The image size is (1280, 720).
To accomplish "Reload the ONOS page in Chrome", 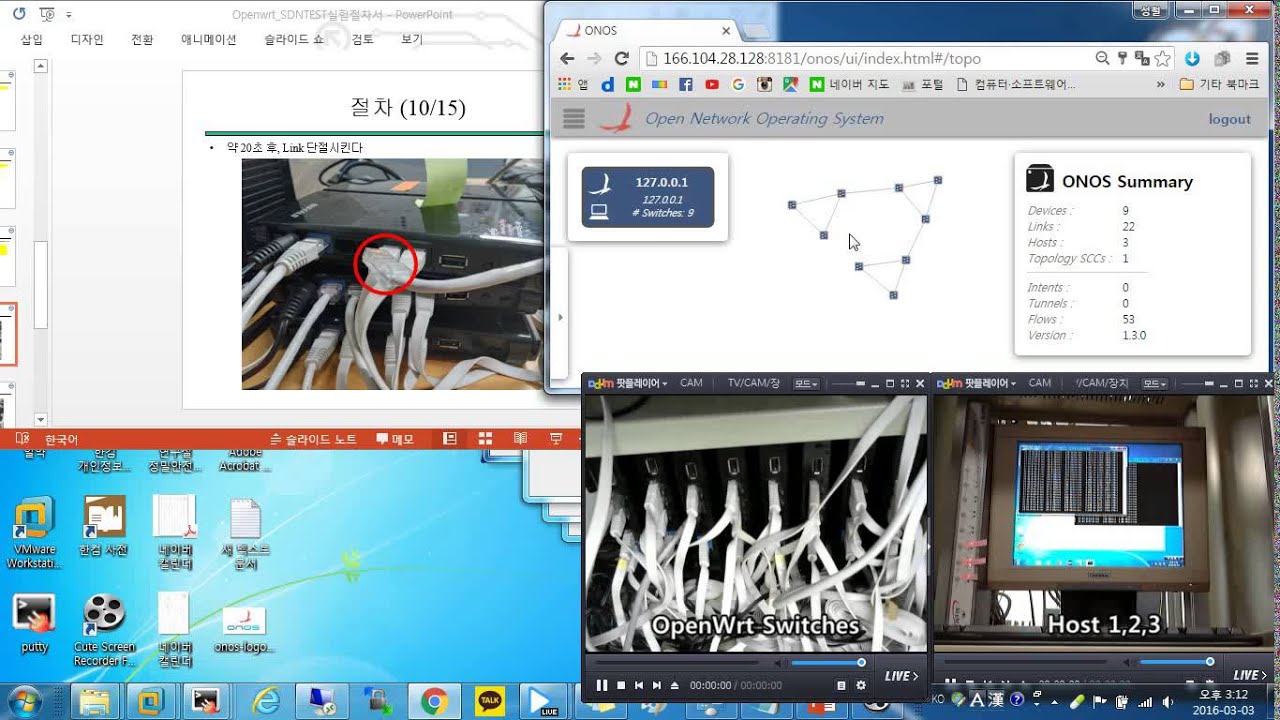I will tap(621, 59).
